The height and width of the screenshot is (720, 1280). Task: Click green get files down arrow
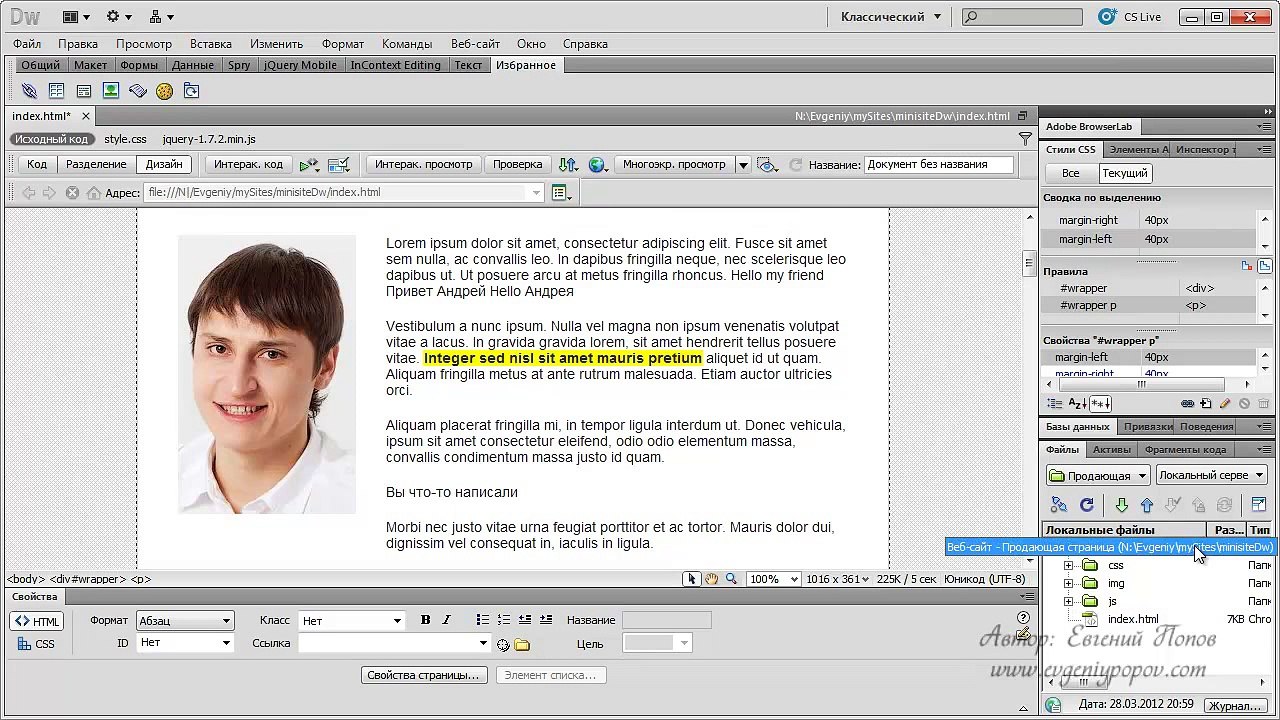coord(1121,505)
